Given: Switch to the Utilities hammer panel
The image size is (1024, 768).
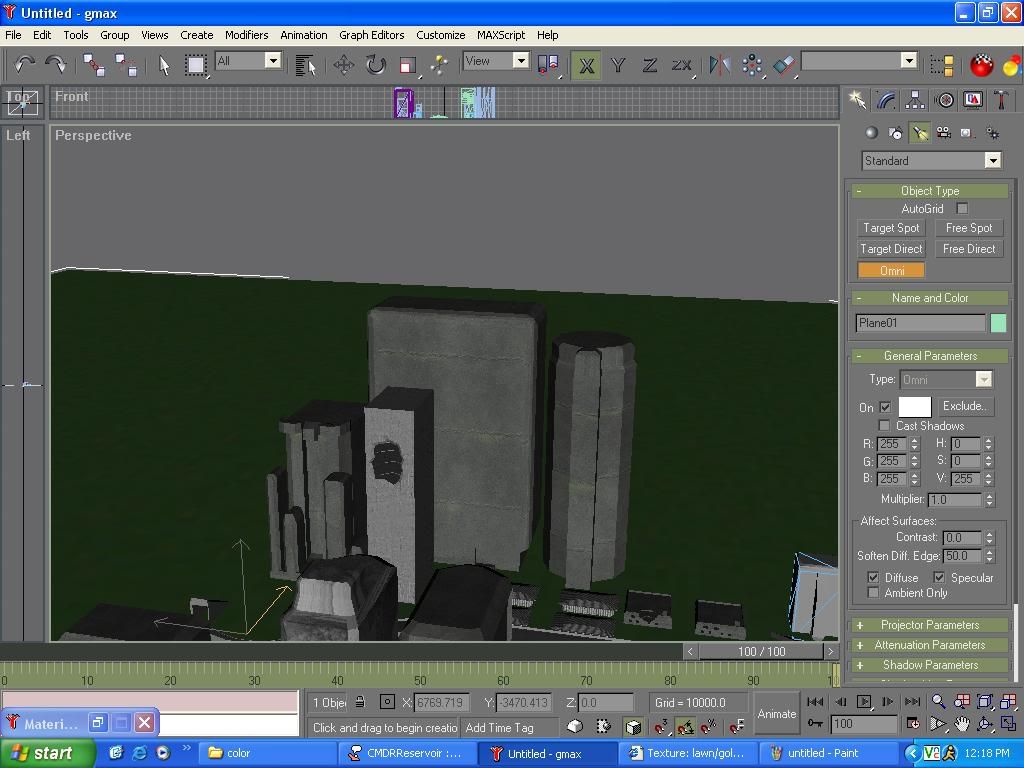Looking at the screenshot, I should point(1001,100).
